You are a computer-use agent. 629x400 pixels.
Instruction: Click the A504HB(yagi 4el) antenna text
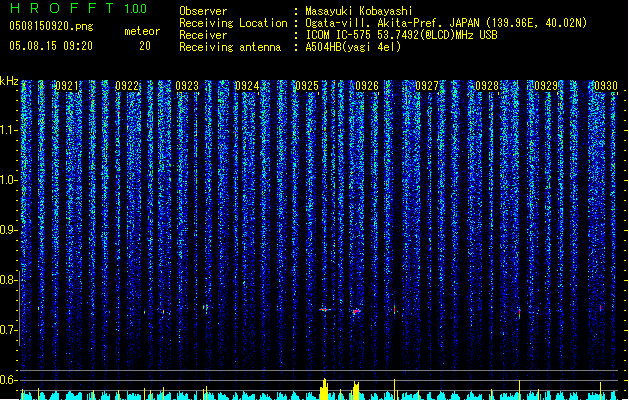(353, 47)
